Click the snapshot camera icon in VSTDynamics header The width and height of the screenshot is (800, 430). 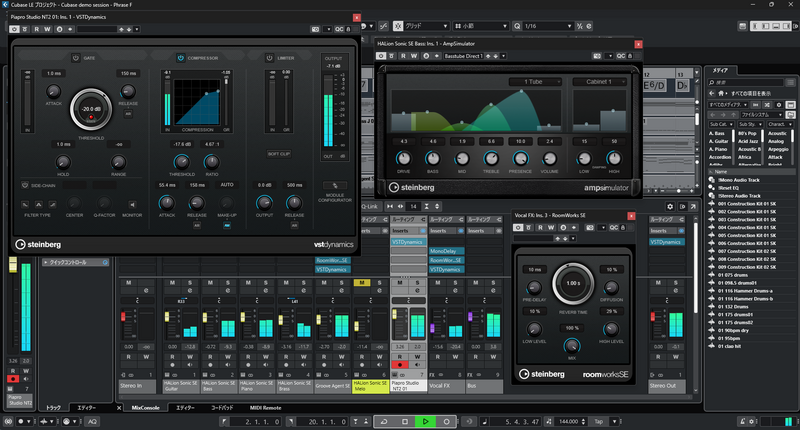[315, 29]
